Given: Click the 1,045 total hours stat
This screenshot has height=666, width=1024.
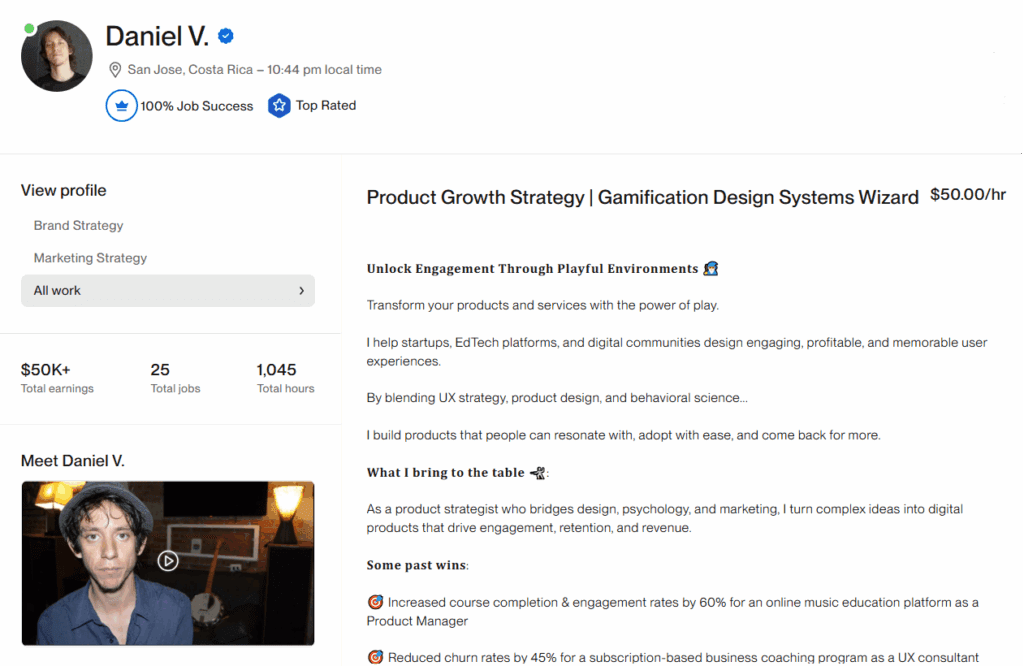Looking at the screenshot, I should pyautogui.click(x=277, y=370).
